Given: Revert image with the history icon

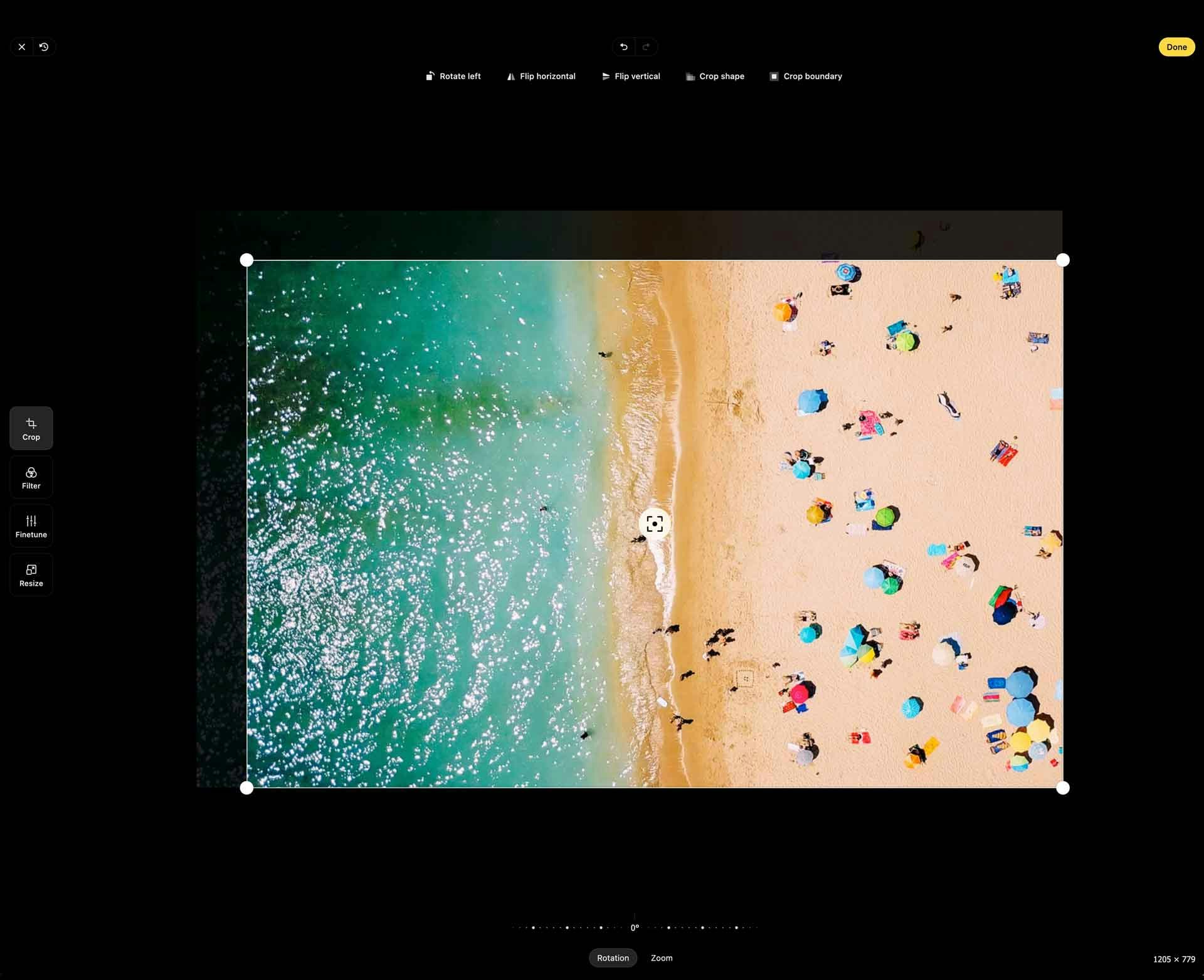Looking at the screenshot, I should click(x=44, y=47).
